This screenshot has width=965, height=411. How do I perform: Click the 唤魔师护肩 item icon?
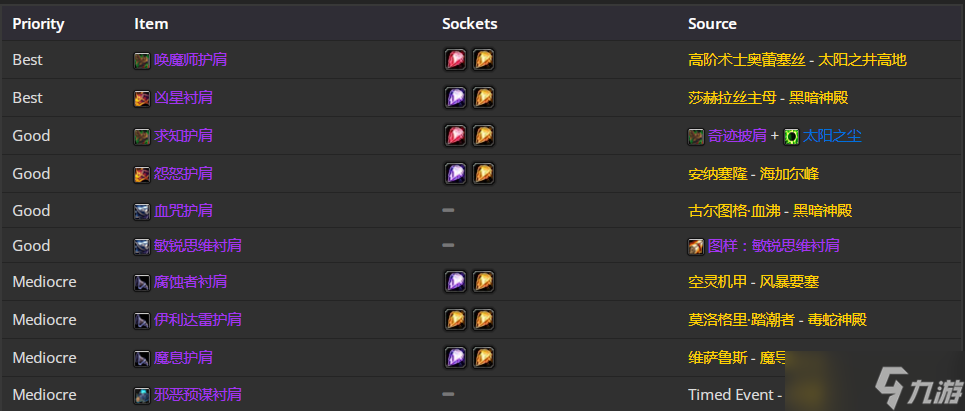(142, 60)
